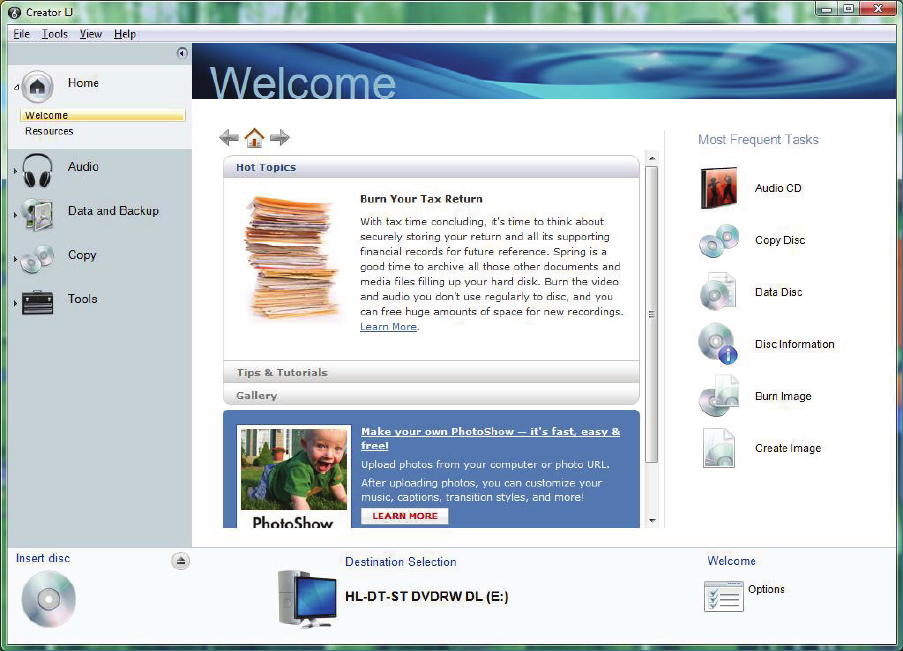
Task: Click the back arrow navigation icon
Action: (229, 138)
